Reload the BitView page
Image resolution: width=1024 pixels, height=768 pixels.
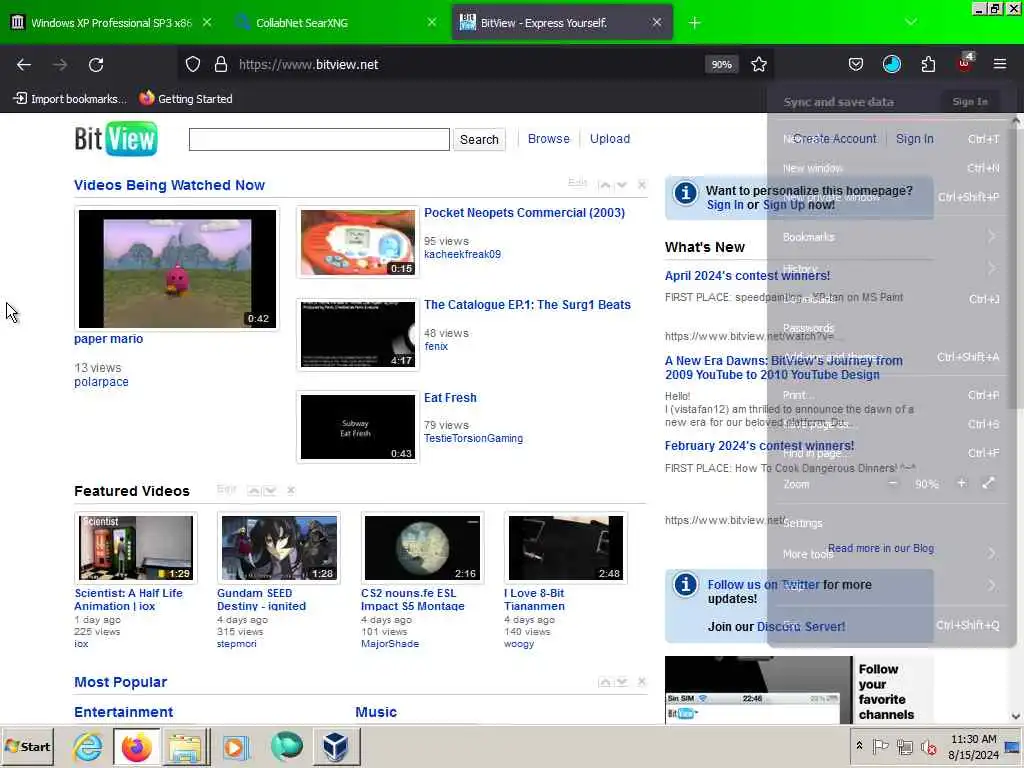pos(96,65)
